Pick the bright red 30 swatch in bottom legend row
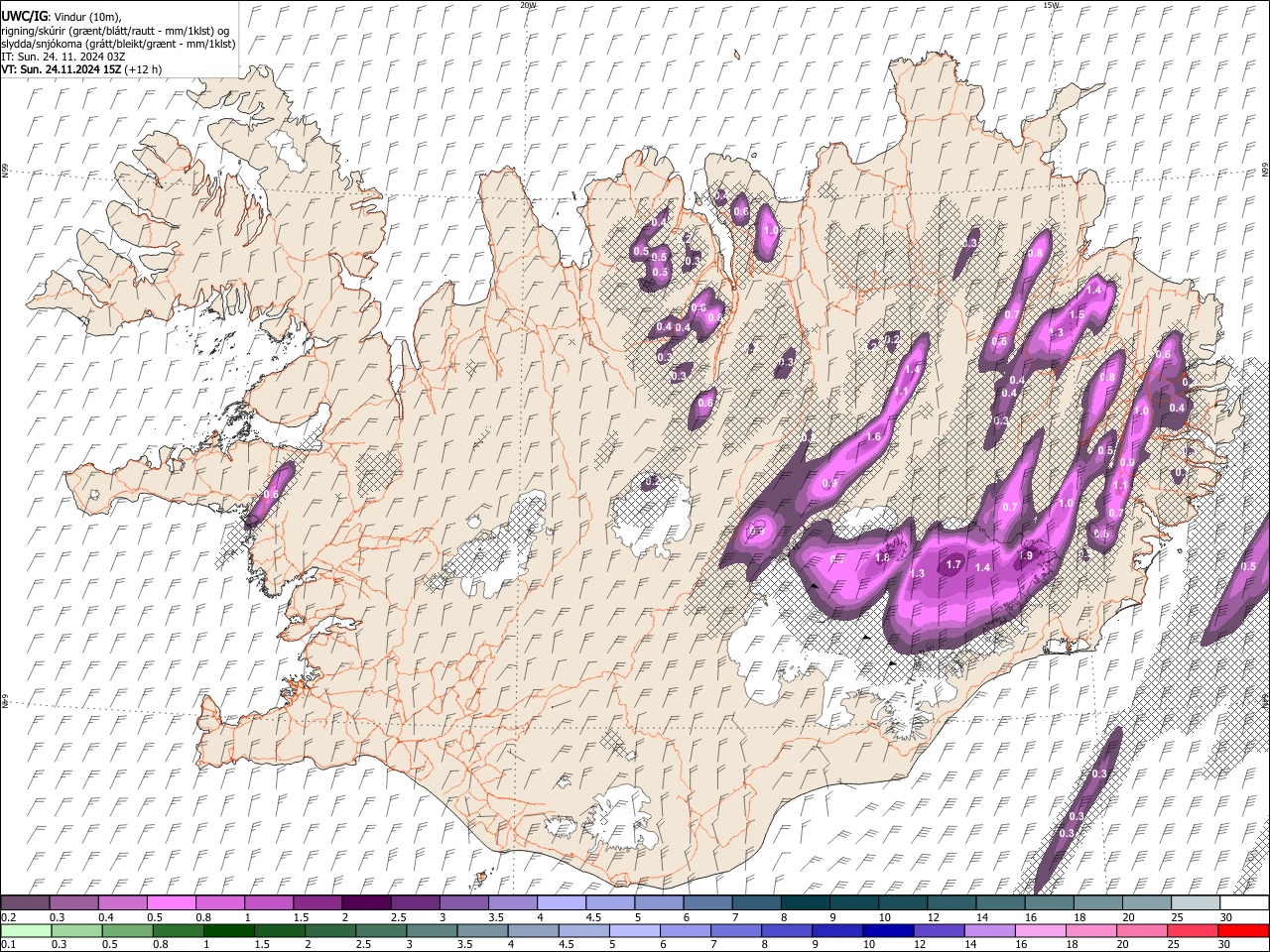 click(x=1244, y=930)
